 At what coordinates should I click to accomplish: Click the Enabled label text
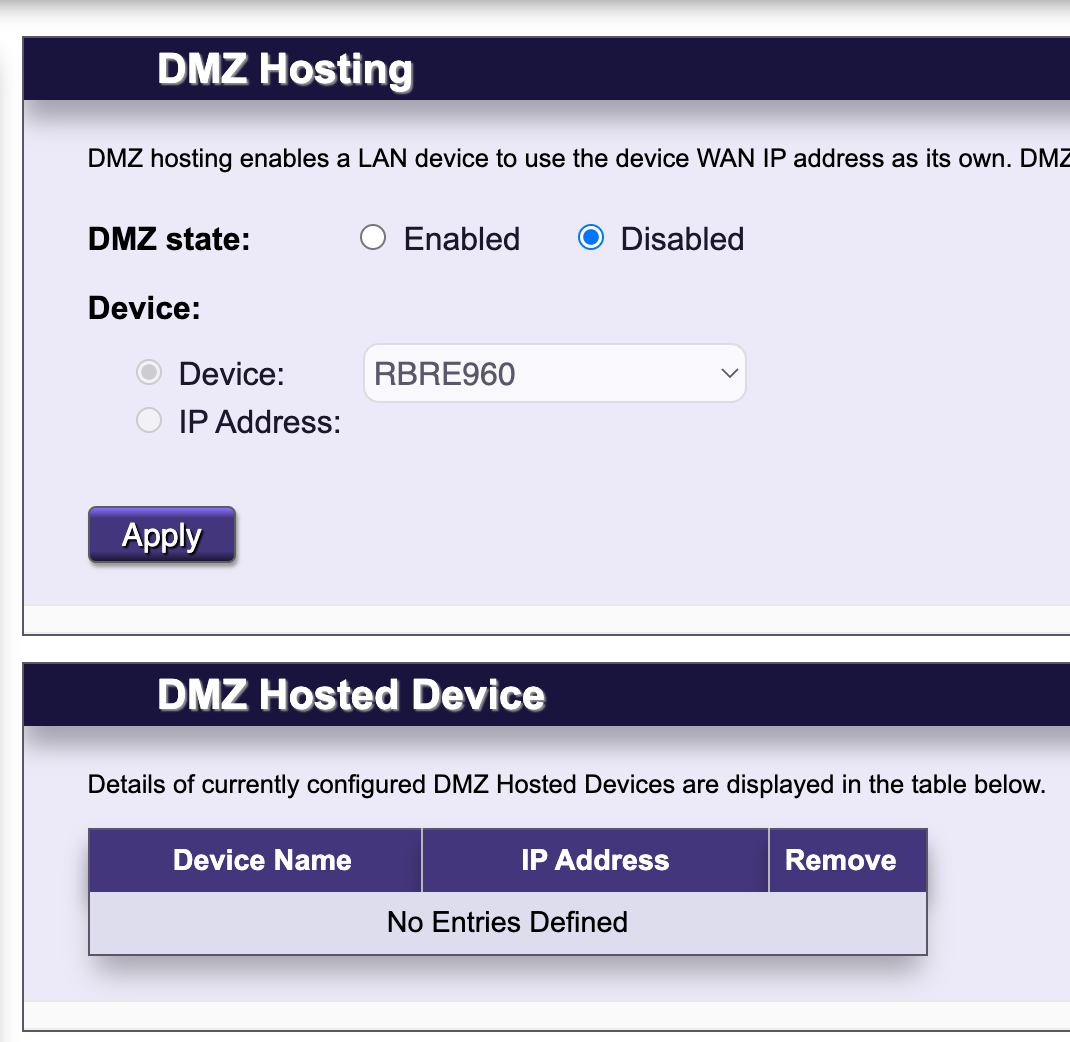click(461, 239)
